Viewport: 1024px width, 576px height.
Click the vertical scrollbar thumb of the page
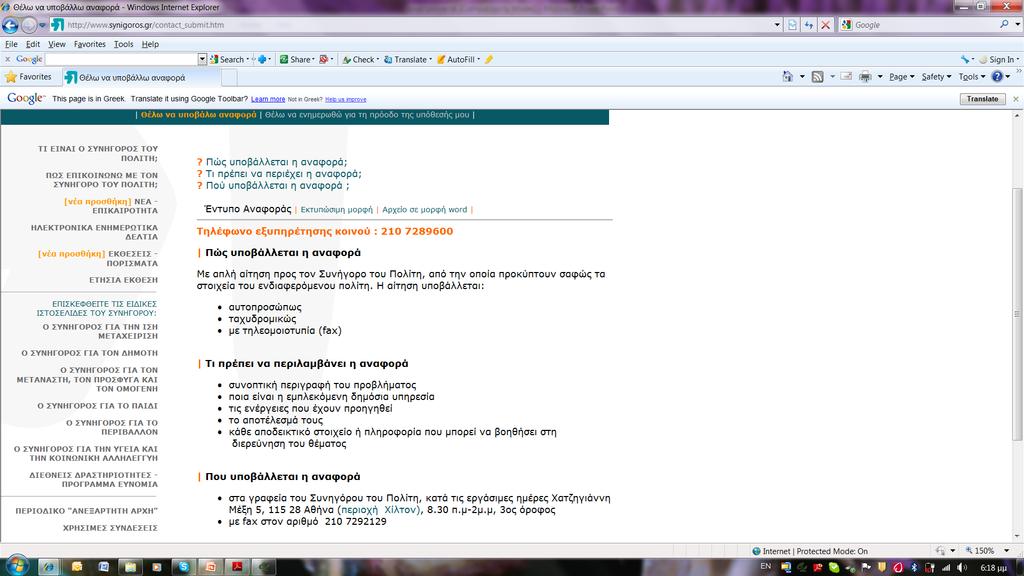[x=1017, y=313]
